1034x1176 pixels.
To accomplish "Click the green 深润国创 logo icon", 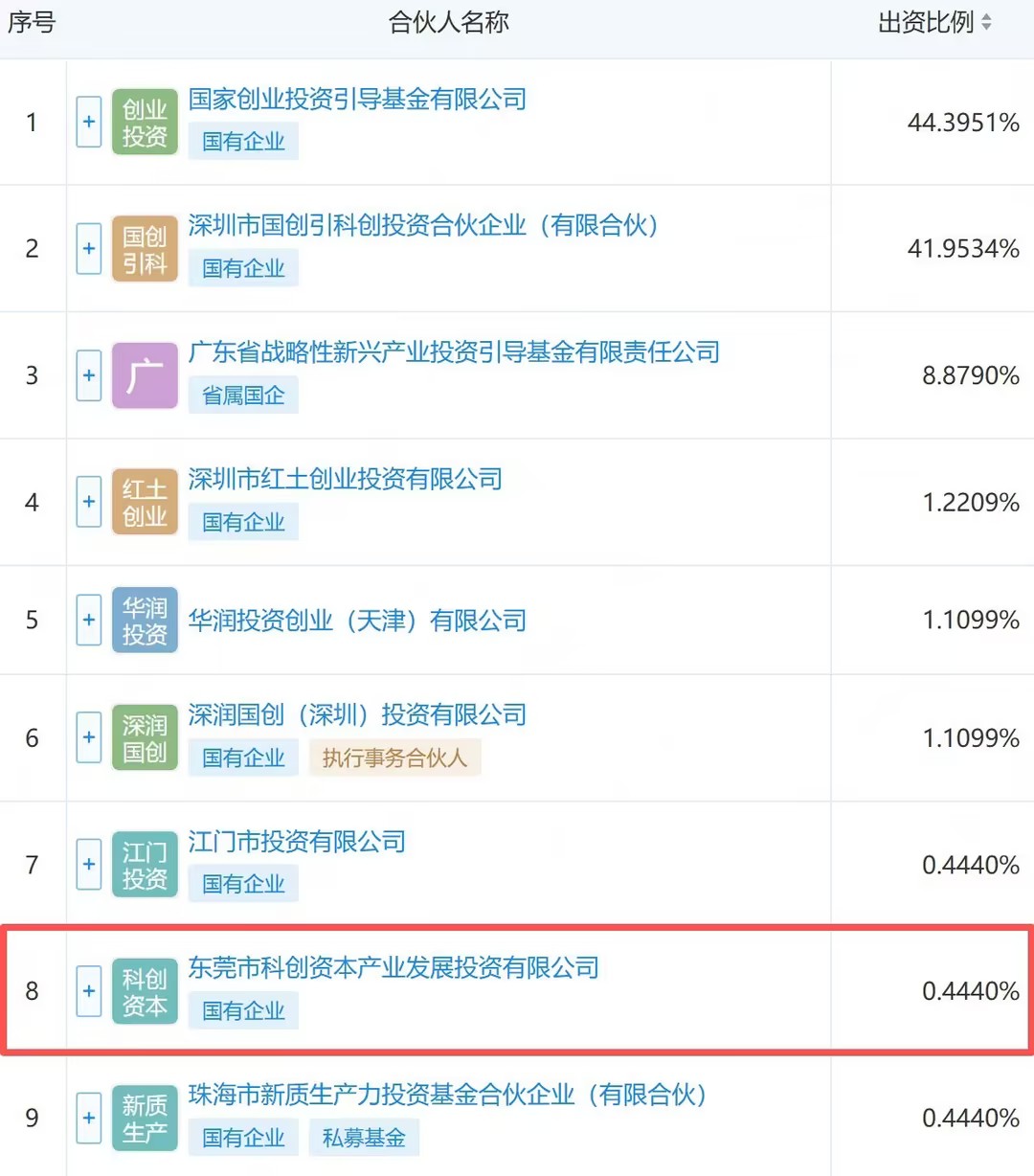I will pos(145,737).
